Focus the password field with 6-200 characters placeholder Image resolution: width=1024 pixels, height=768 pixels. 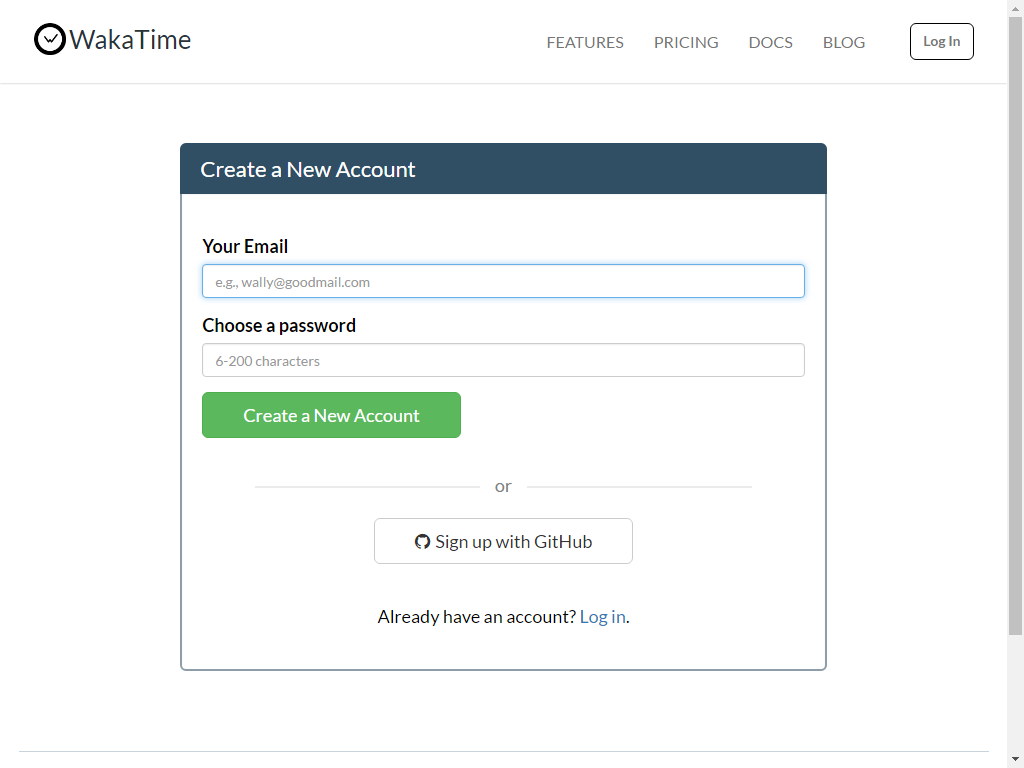pos(503,360)
